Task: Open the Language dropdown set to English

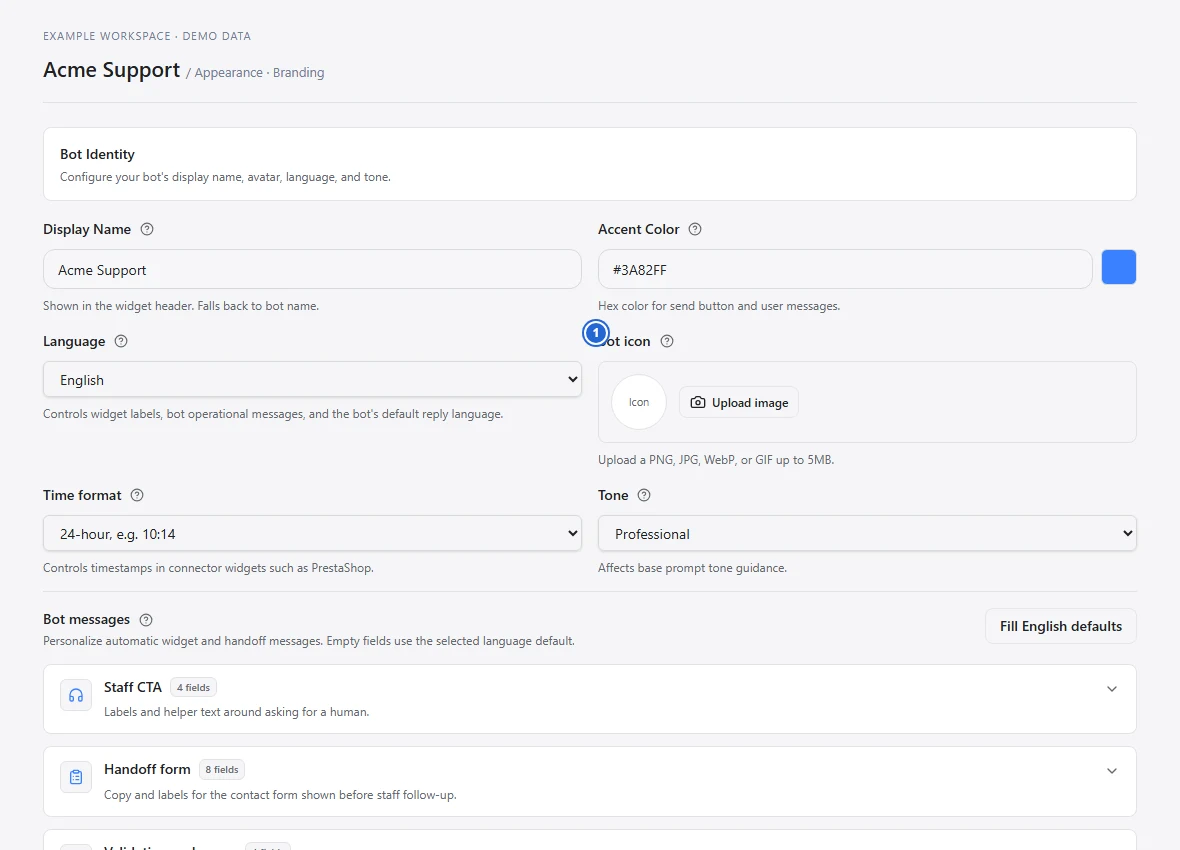Action: click(312, 379)
